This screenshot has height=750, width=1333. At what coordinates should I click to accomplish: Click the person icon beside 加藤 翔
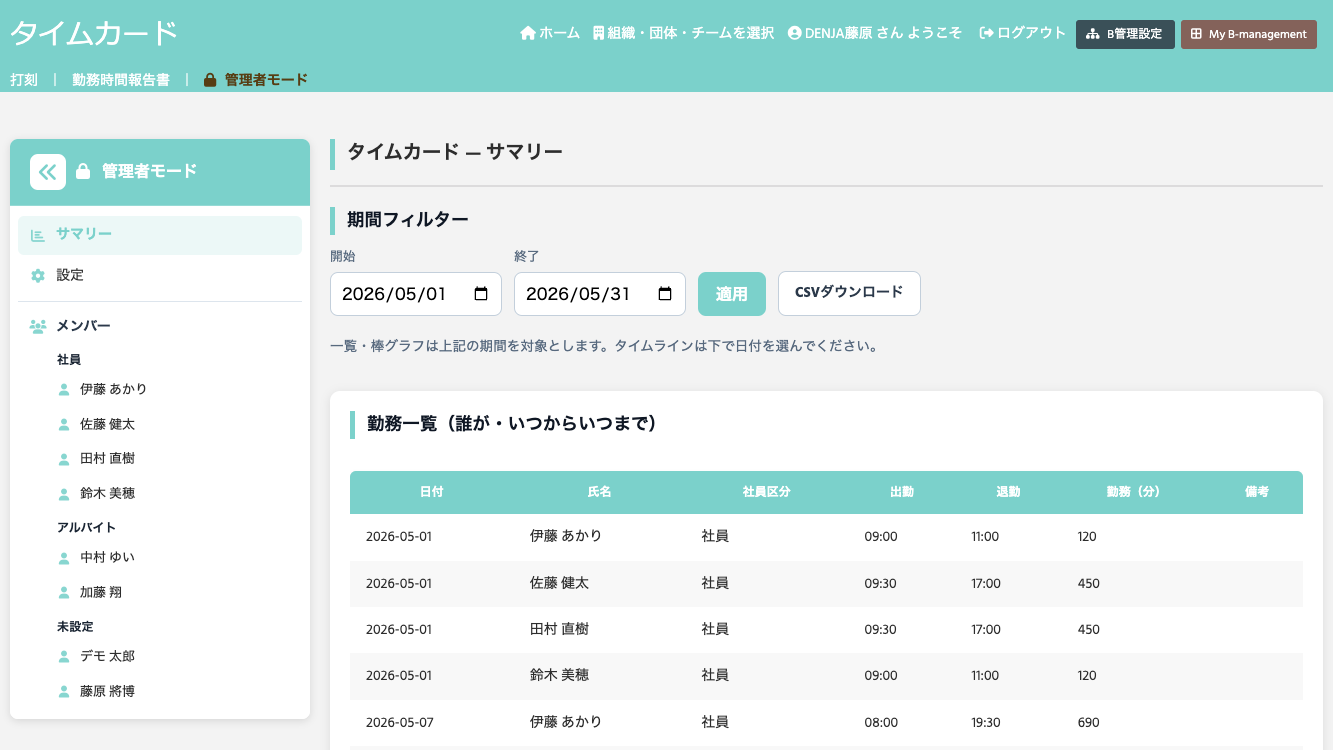[64, 592]
